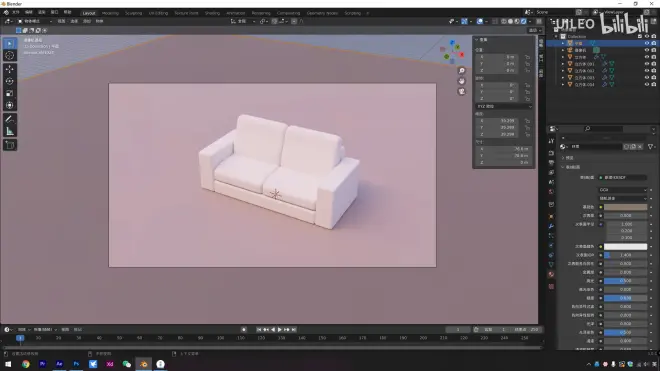Toggle camera view with viewport camera icon
The image size is (660, 371).
pyautogui.click(x=462, y=91)
